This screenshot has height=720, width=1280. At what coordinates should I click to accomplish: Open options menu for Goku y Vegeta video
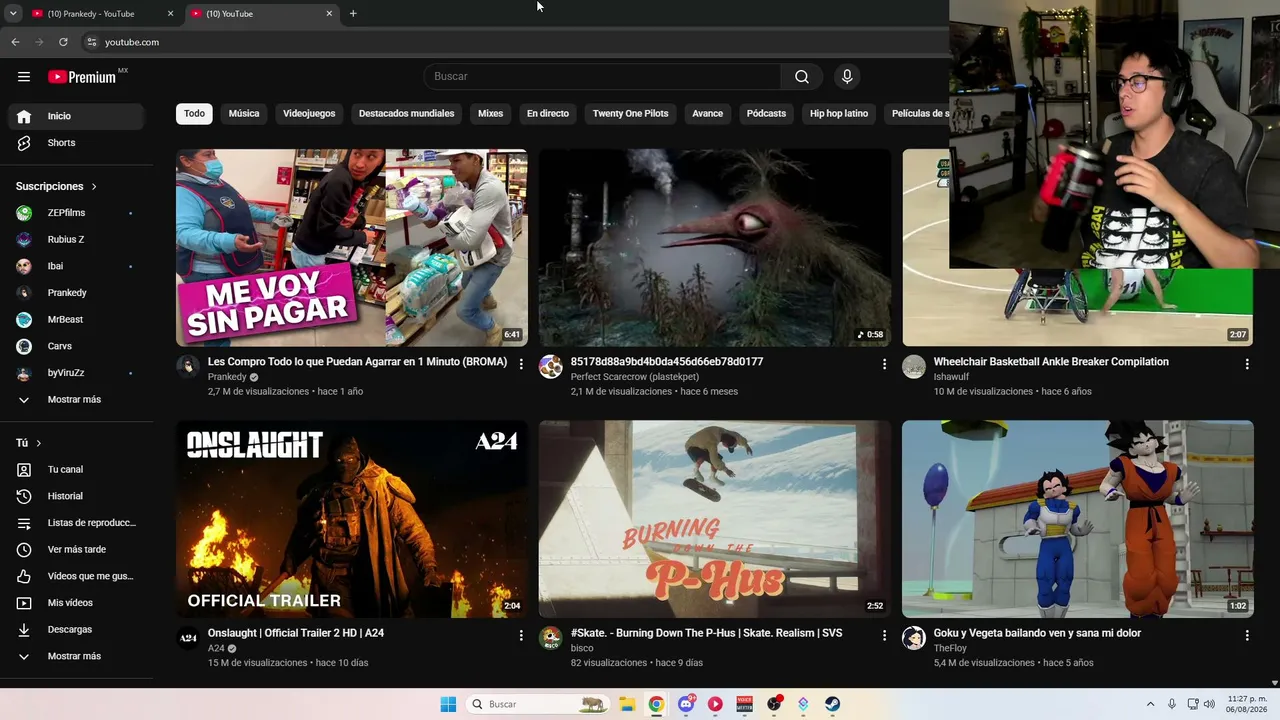(1247, 635)
